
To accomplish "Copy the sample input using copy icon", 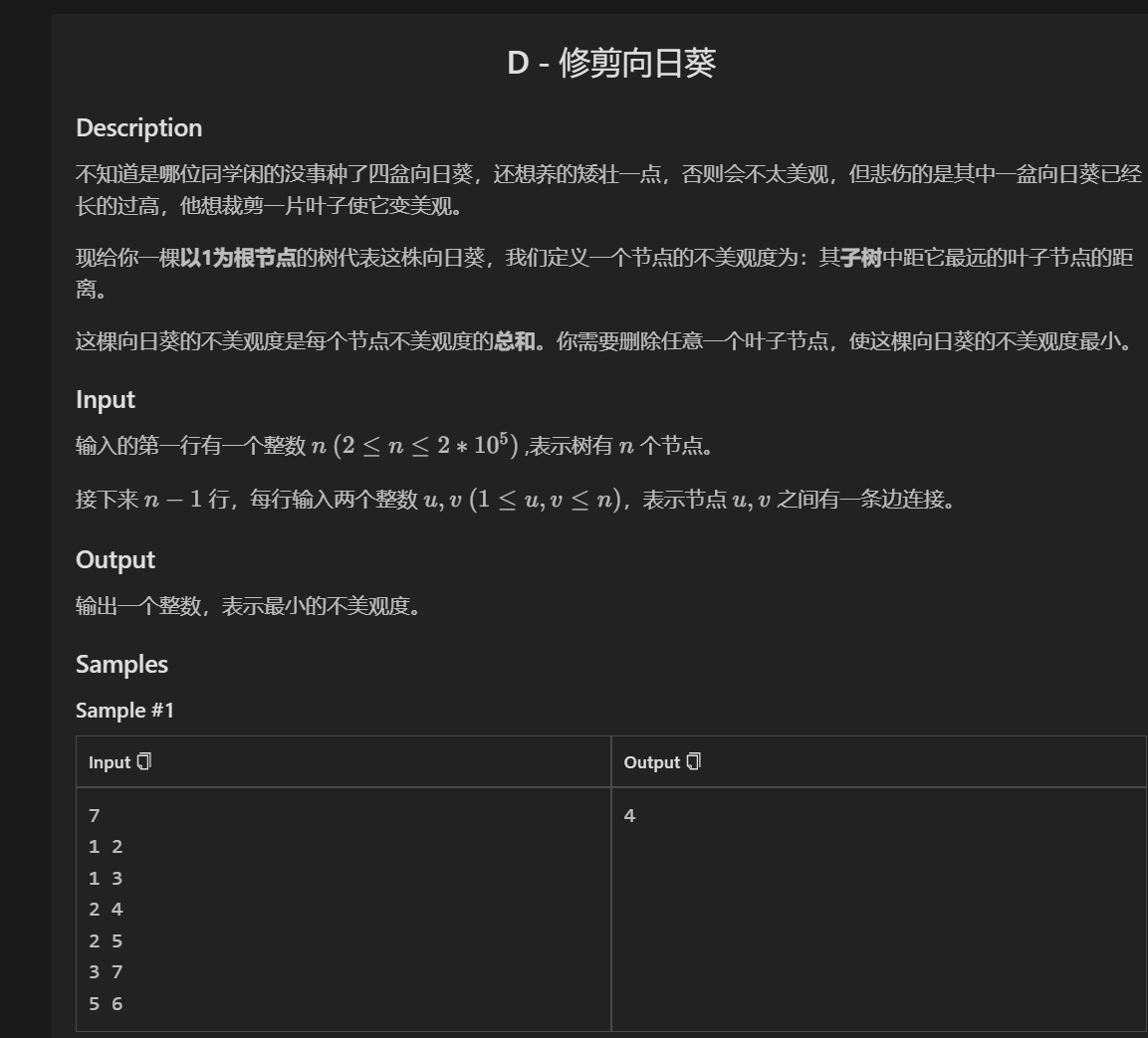I will (x=144, y=761).
